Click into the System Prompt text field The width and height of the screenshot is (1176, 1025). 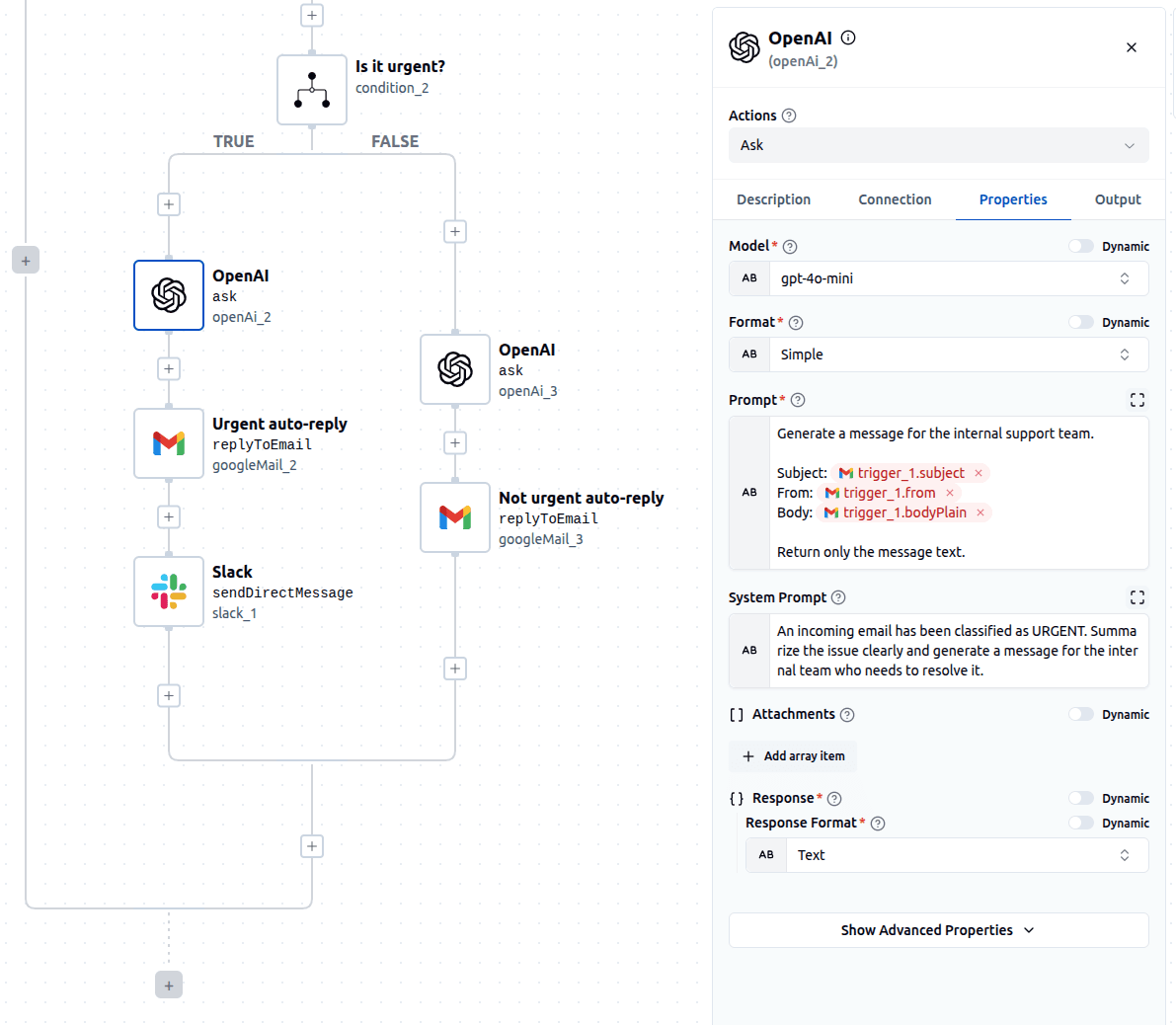pos(957,651)
